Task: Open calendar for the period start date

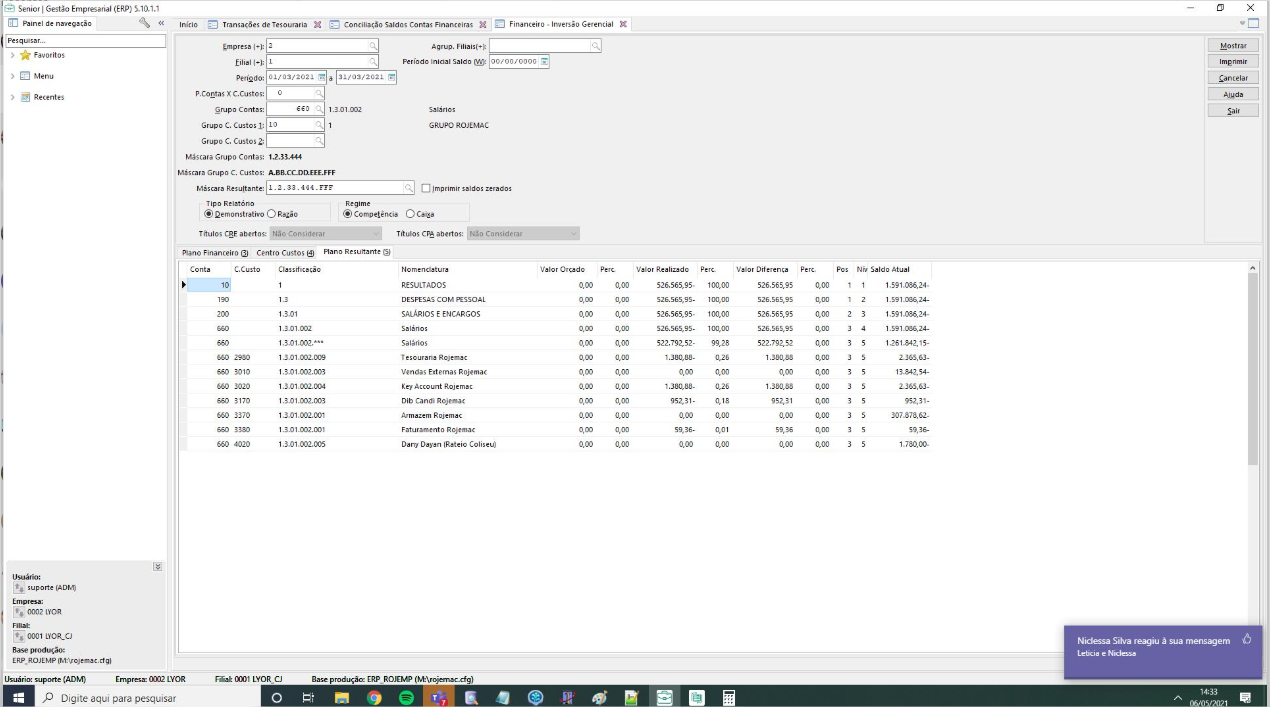Action: point(322,77)
